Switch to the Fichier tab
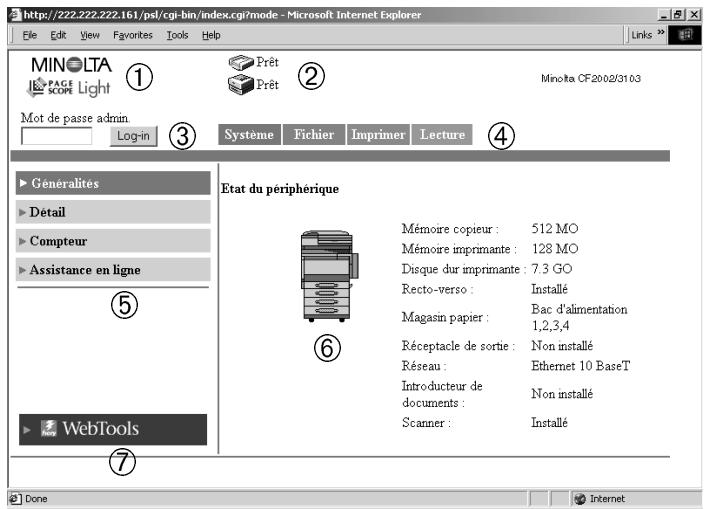Image resolution: width=707 pixels, height=509 pixels. click(x=314, y=134)
